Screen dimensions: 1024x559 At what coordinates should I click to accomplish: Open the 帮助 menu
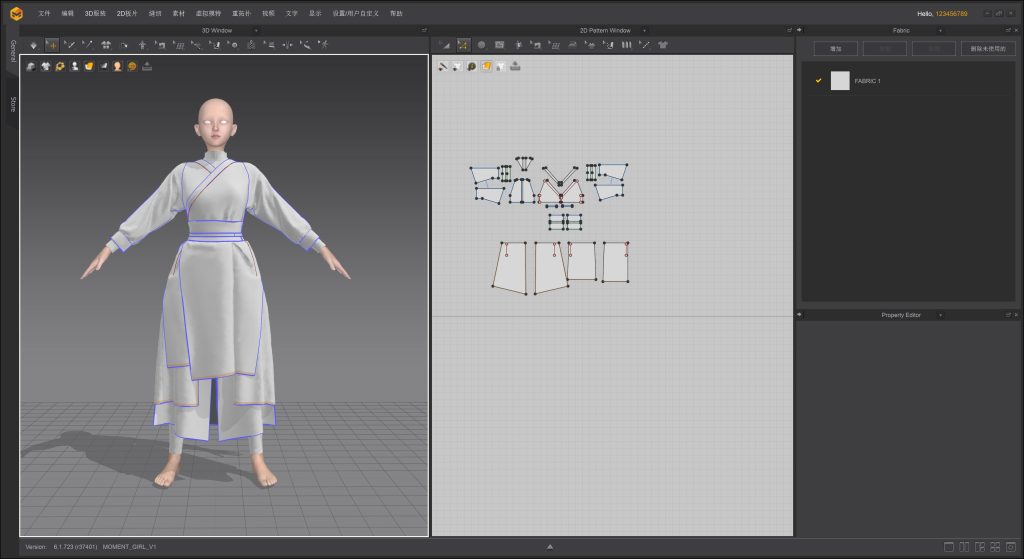[396, 13]
